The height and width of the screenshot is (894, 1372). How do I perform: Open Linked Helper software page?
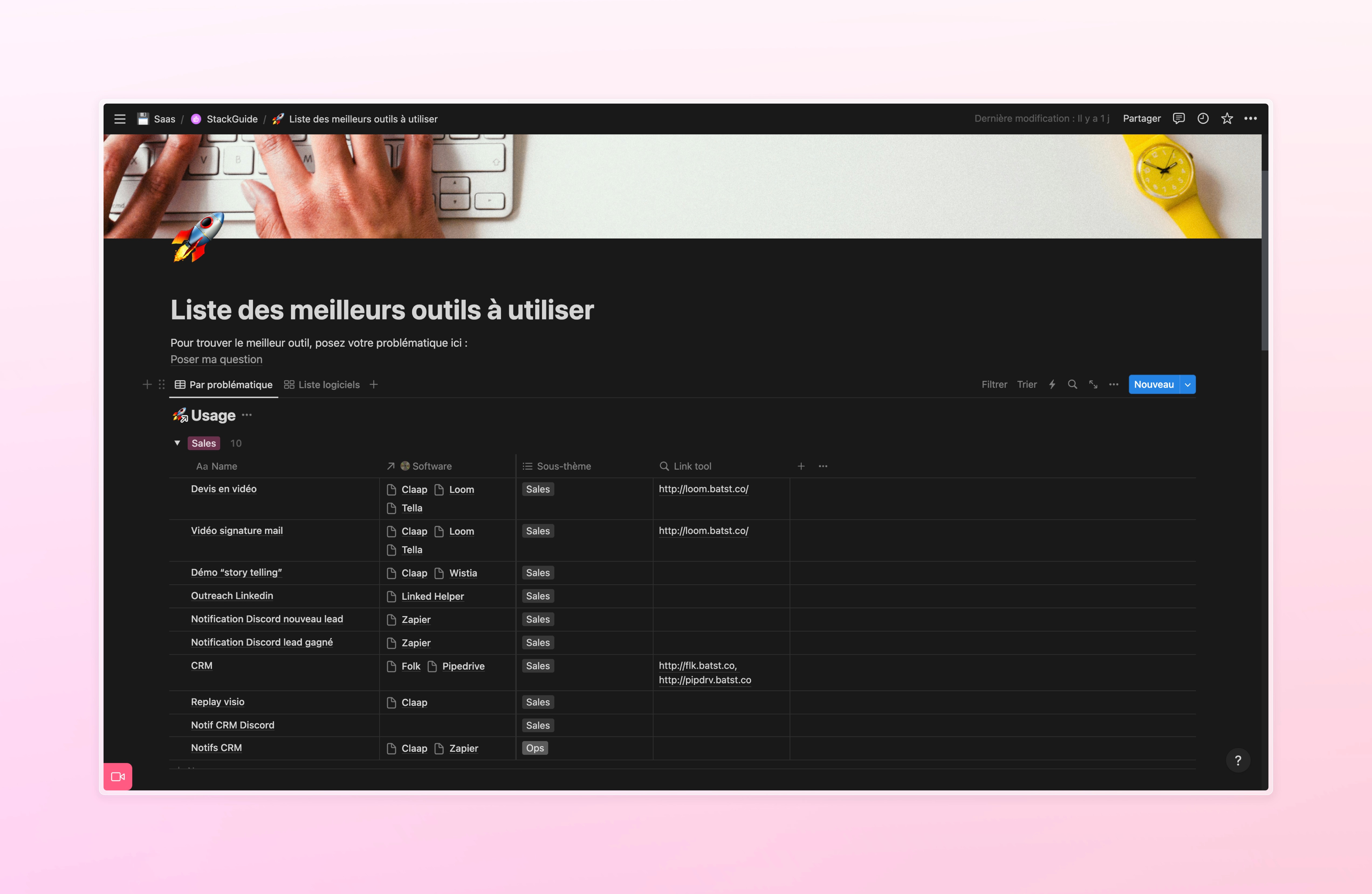(x=426, y=596)
